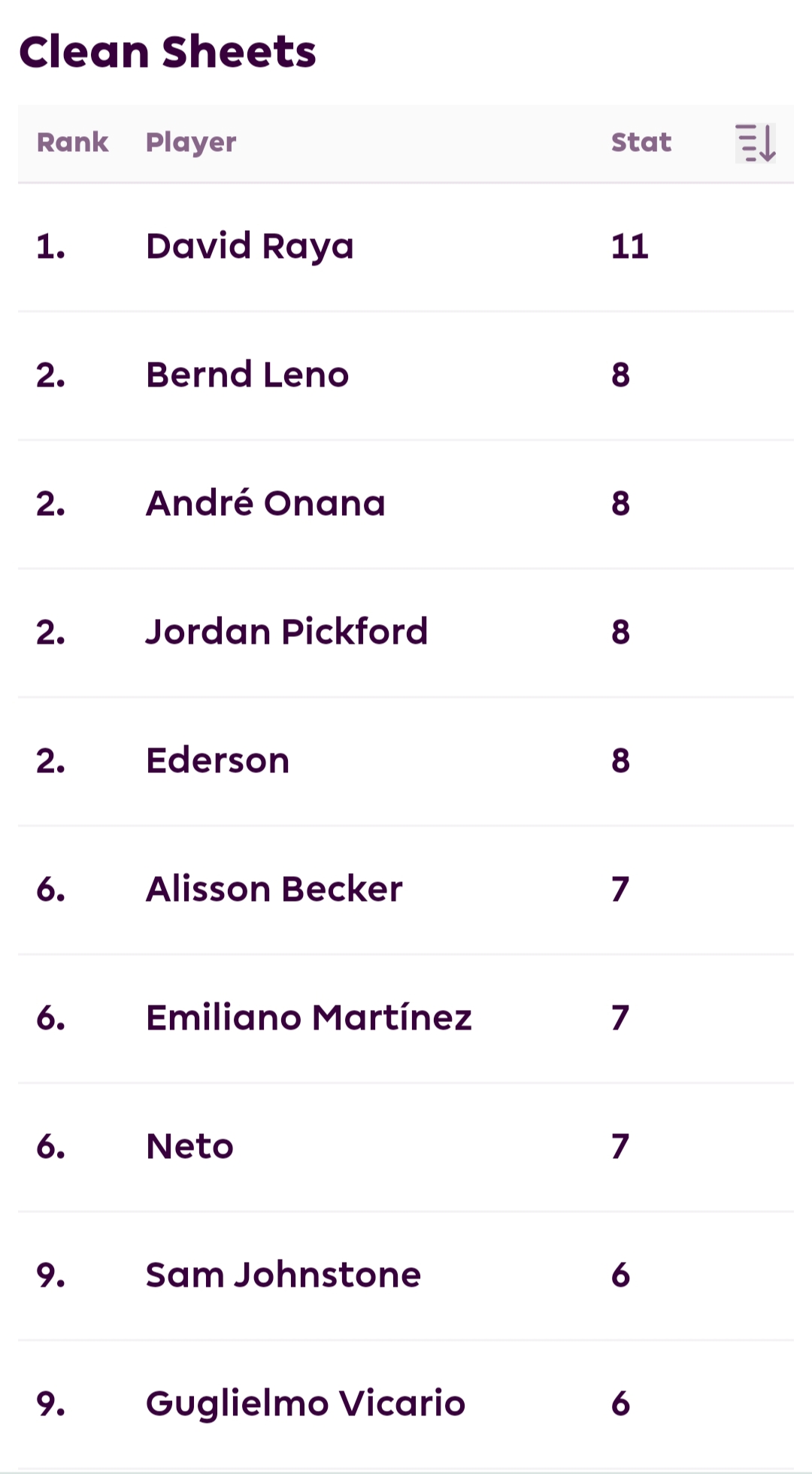Click on Ederson's name

coord(217,761)
